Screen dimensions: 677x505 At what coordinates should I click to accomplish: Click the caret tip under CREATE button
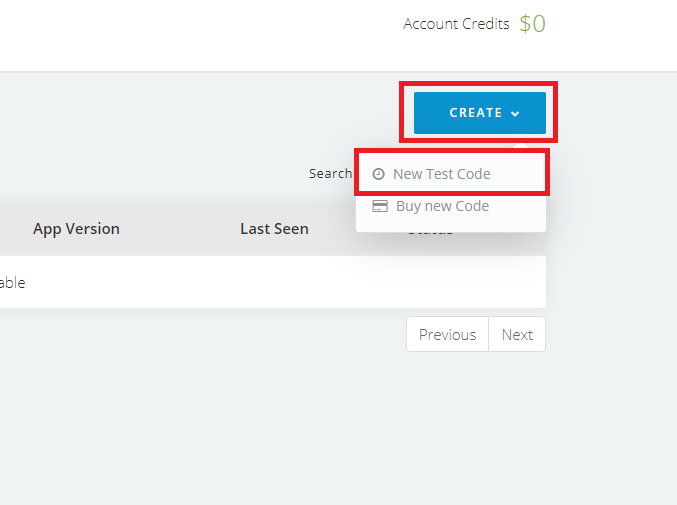tap(522, 146)
